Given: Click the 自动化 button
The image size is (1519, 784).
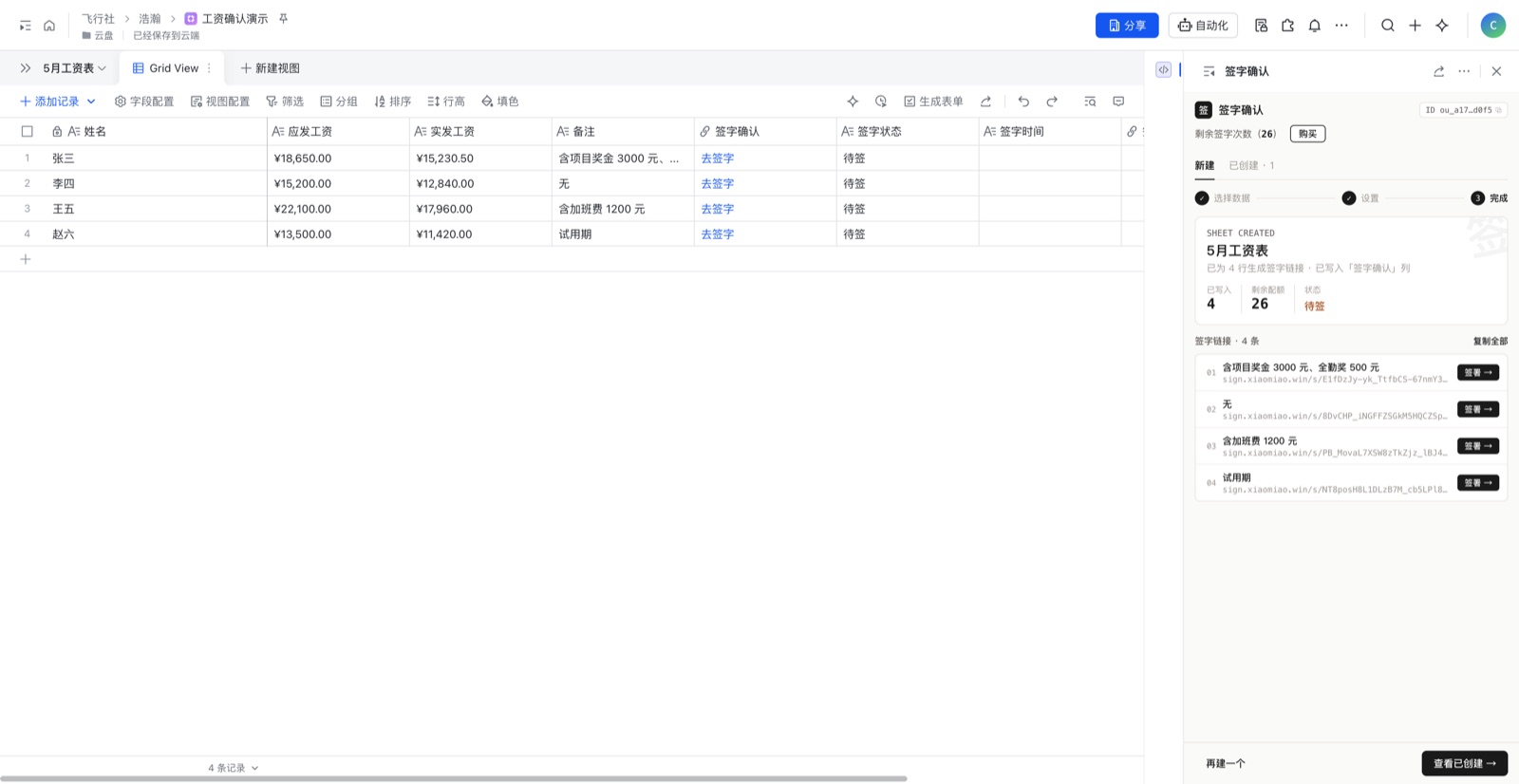Looking at the screenshot, I should click(1203, 26).
